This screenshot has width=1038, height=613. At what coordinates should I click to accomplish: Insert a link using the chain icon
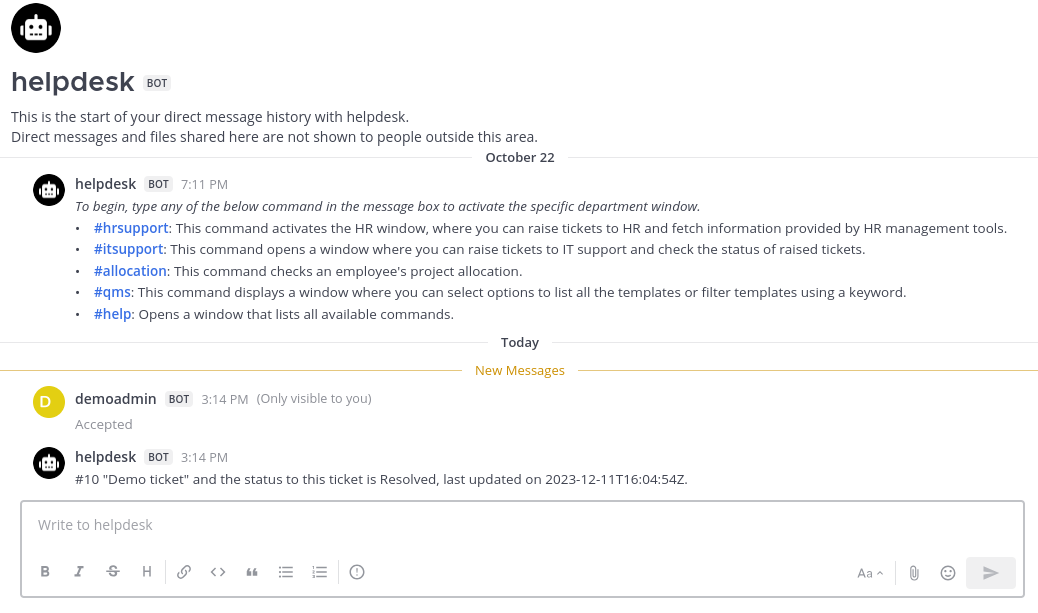point(184,572)
